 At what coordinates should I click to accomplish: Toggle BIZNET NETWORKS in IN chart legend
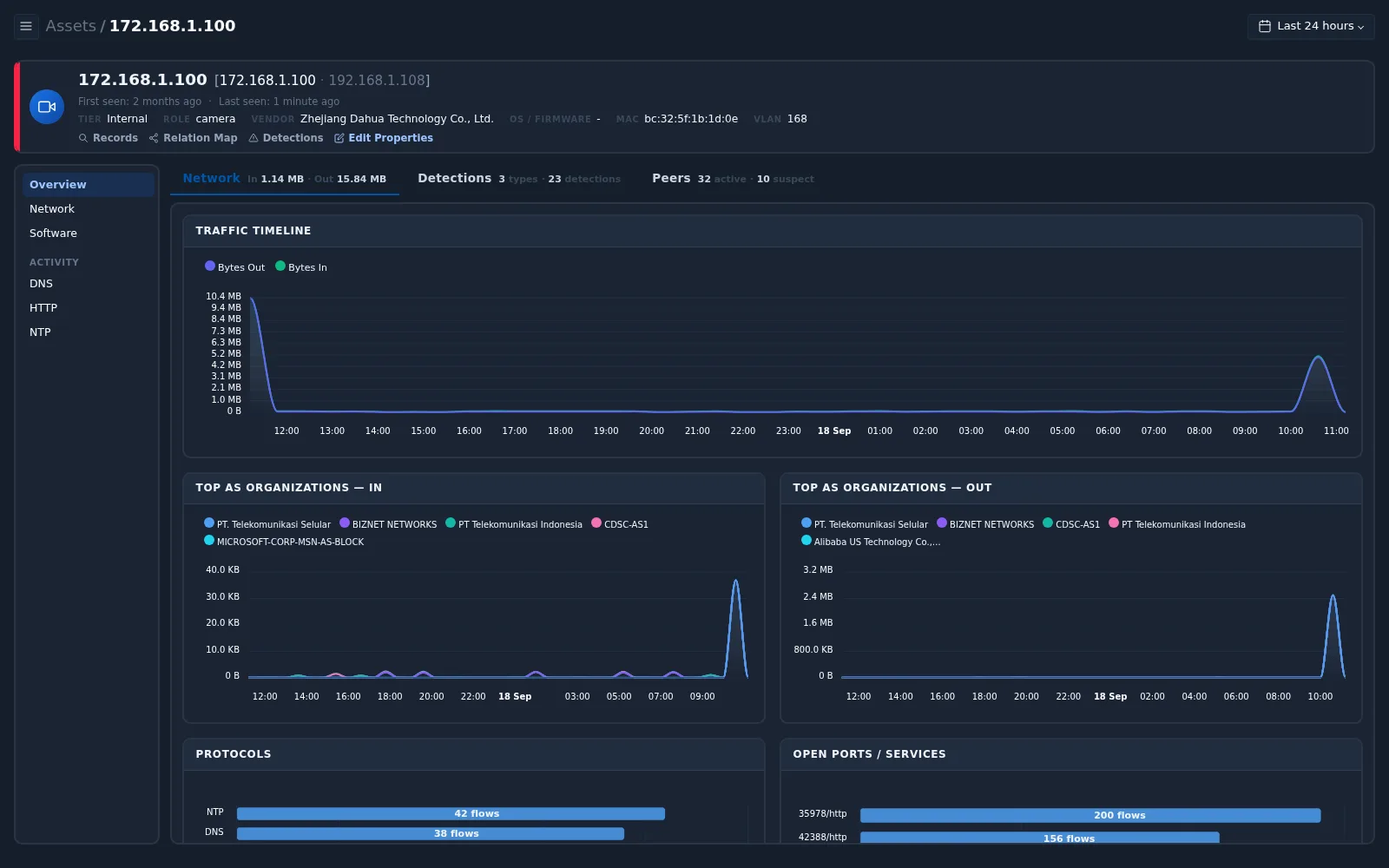point(388,524)
